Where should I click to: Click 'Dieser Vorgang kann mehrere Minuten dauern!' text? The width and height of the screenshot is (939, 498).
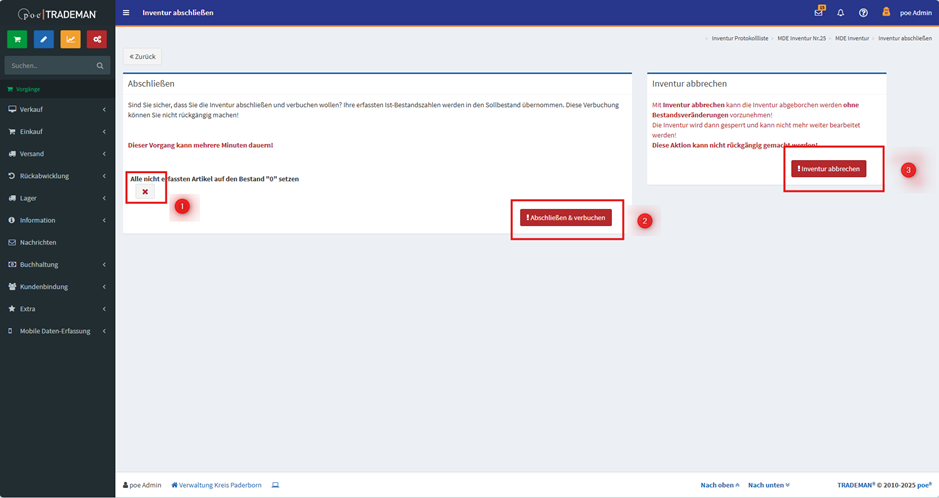(200, 145)
